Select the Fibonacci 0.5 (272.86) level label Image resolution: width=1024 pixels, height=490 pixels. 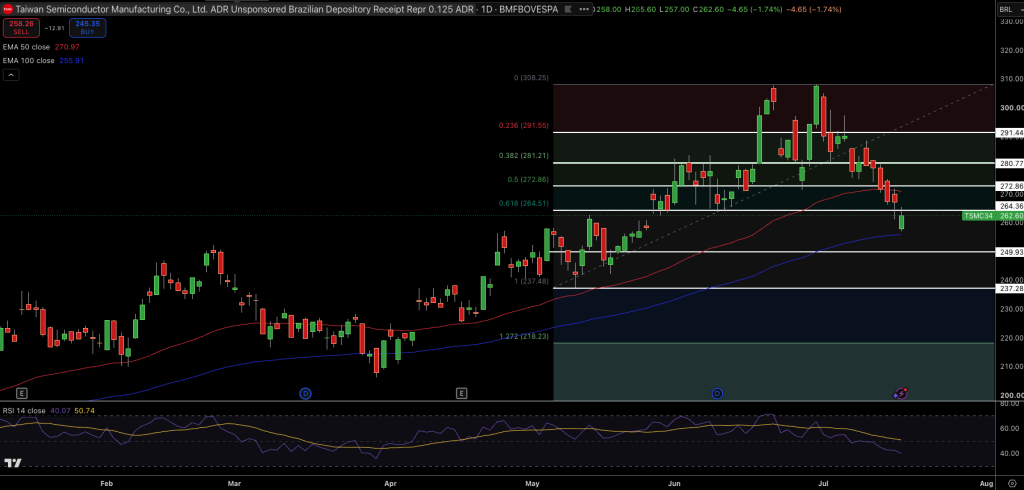click(x=528, y=179)
